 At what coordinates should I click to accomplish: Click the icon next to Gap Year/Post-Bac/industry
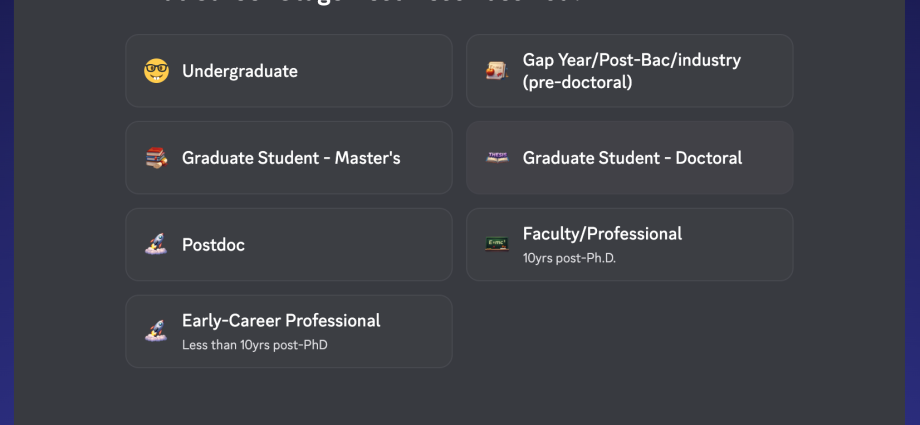point(497,71)
